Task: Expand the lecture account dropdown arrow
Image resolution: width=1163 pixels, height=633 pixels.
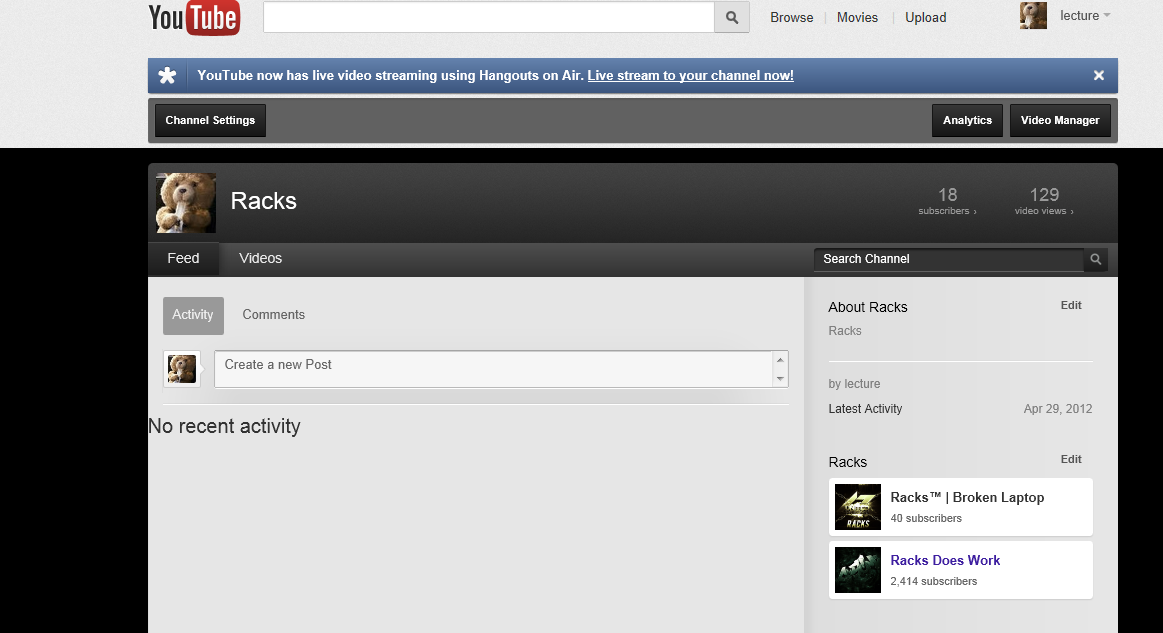Action: tap(1107, 16)
